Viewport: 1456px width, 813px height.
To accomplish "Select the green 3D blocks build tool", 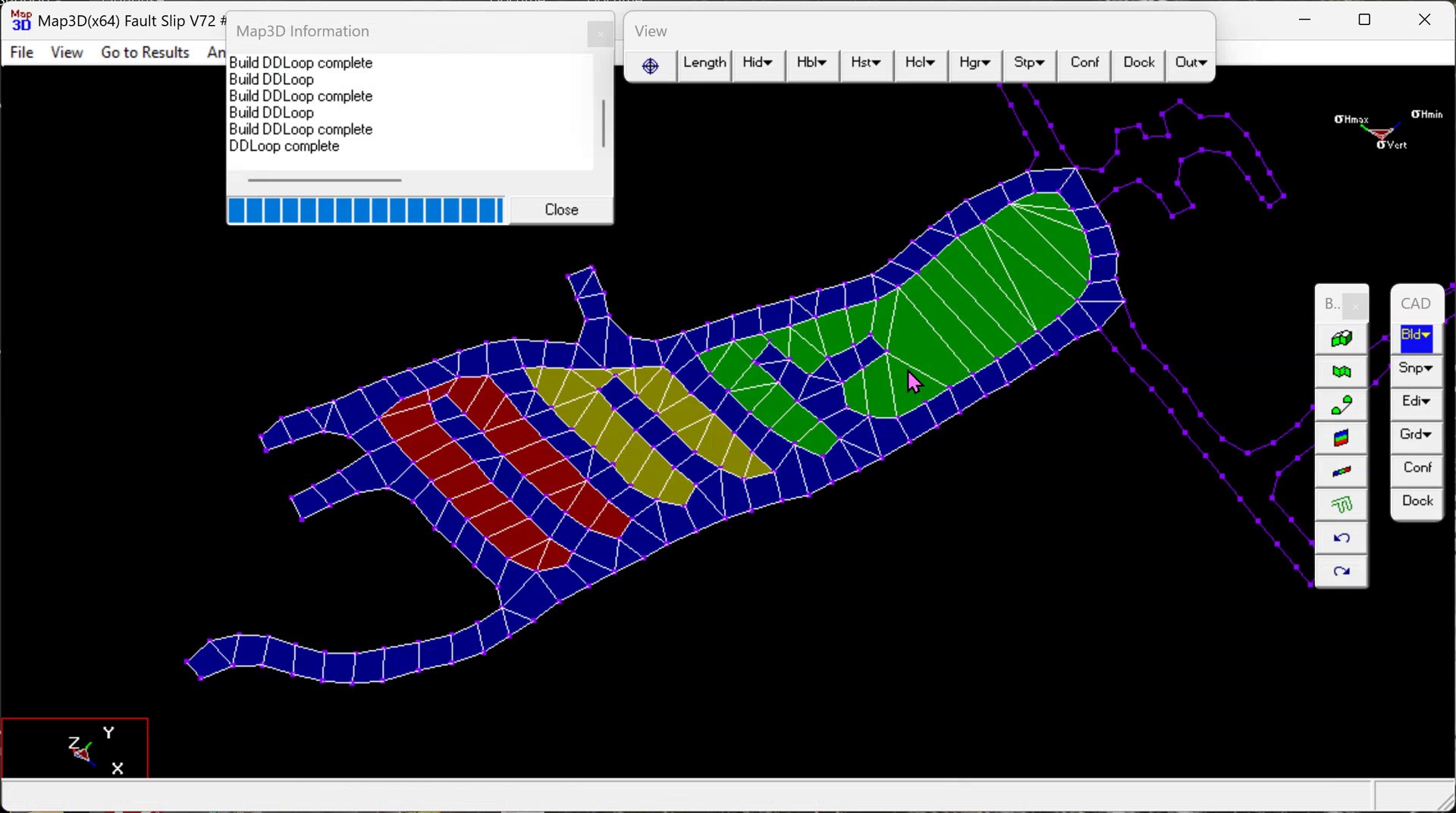I will [1341, 339].
